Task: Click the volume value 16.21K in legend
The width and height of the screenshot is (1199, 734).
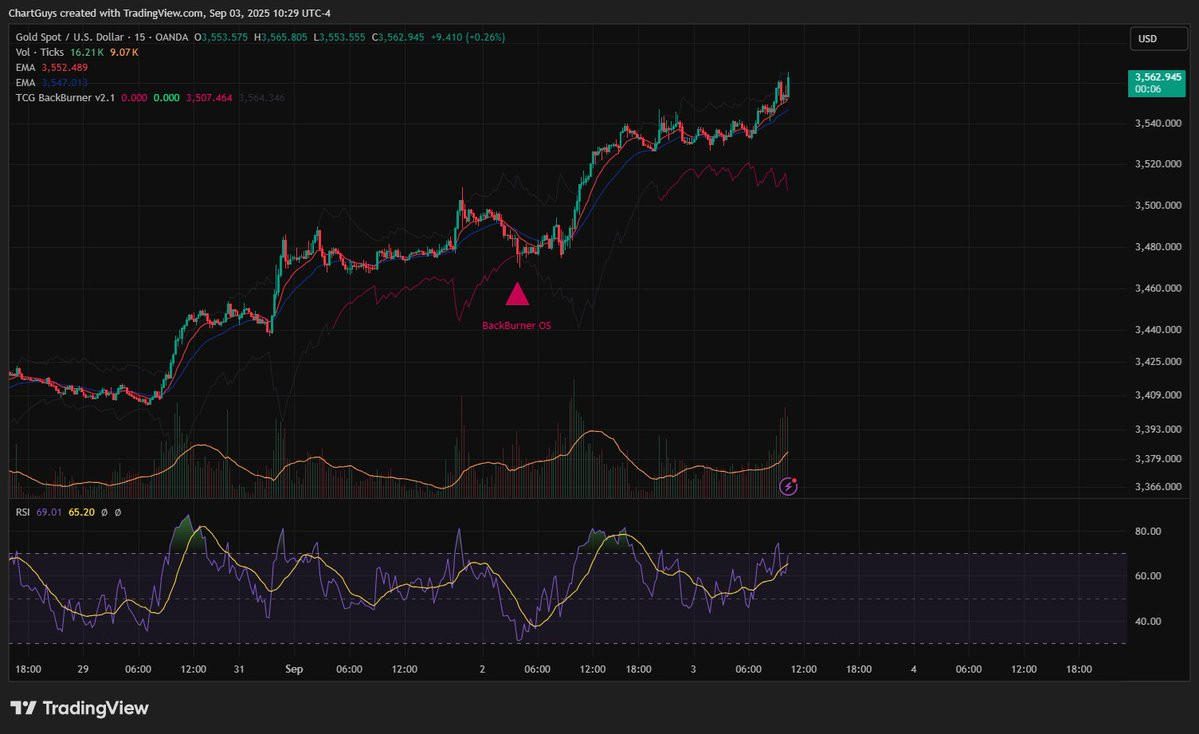Action: coord(86,52)
